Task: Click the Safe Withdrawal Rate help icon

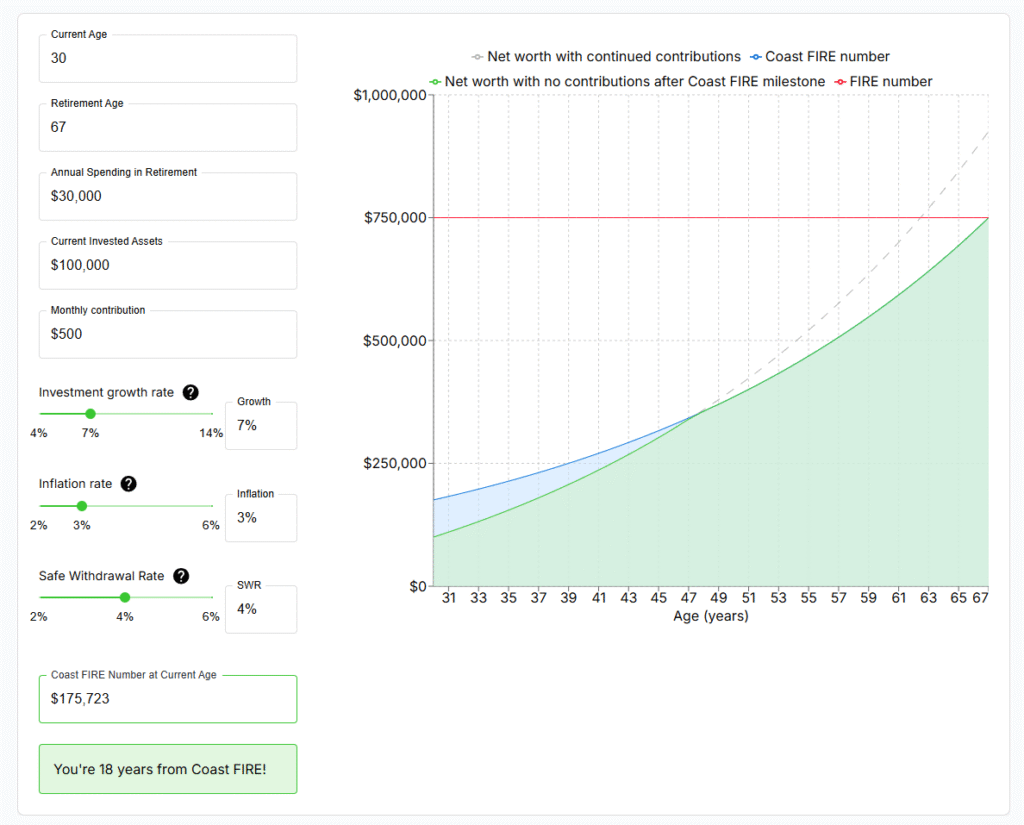Action: (181, 576)
